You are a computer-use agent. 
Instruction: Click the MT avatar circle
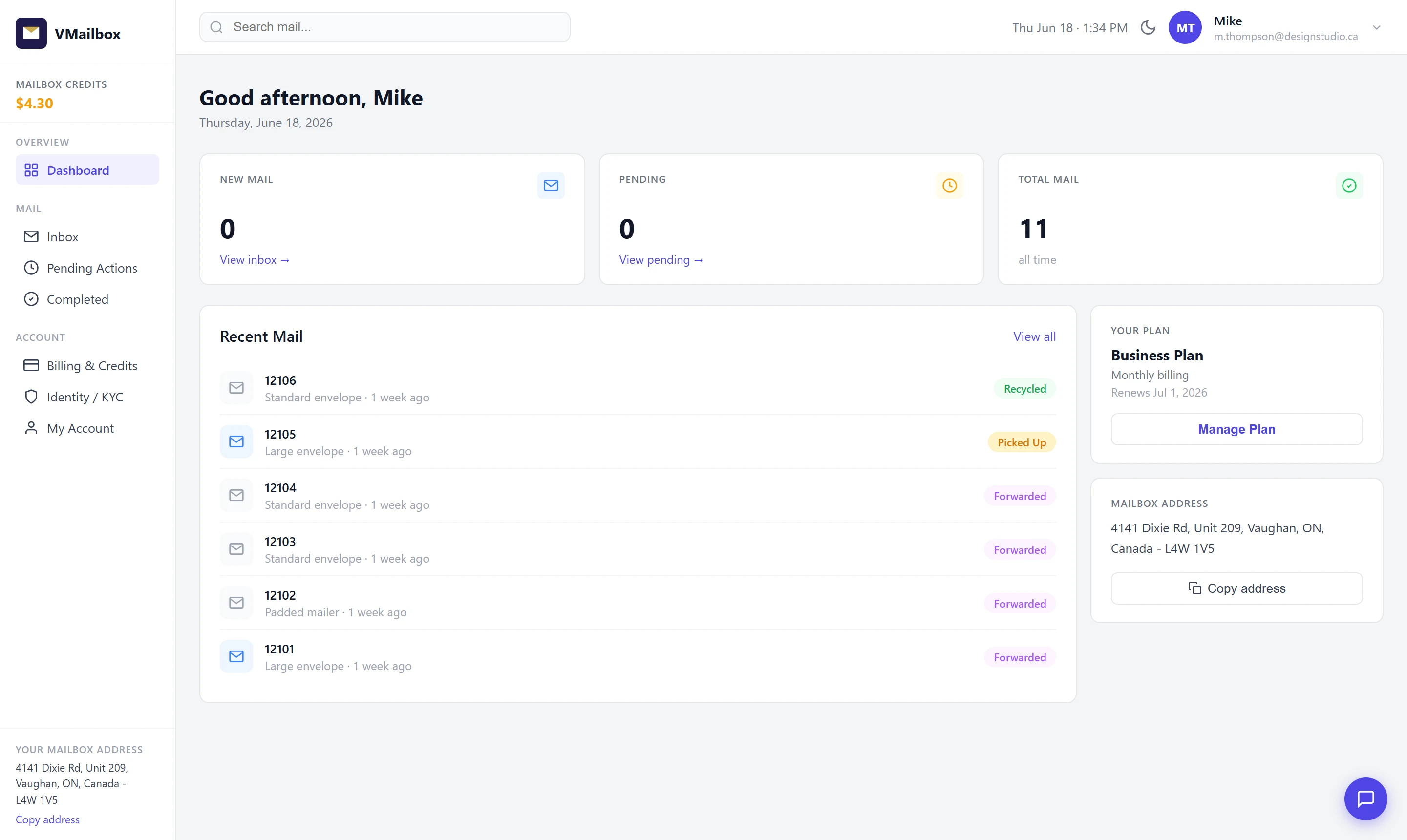(1185, 28)
